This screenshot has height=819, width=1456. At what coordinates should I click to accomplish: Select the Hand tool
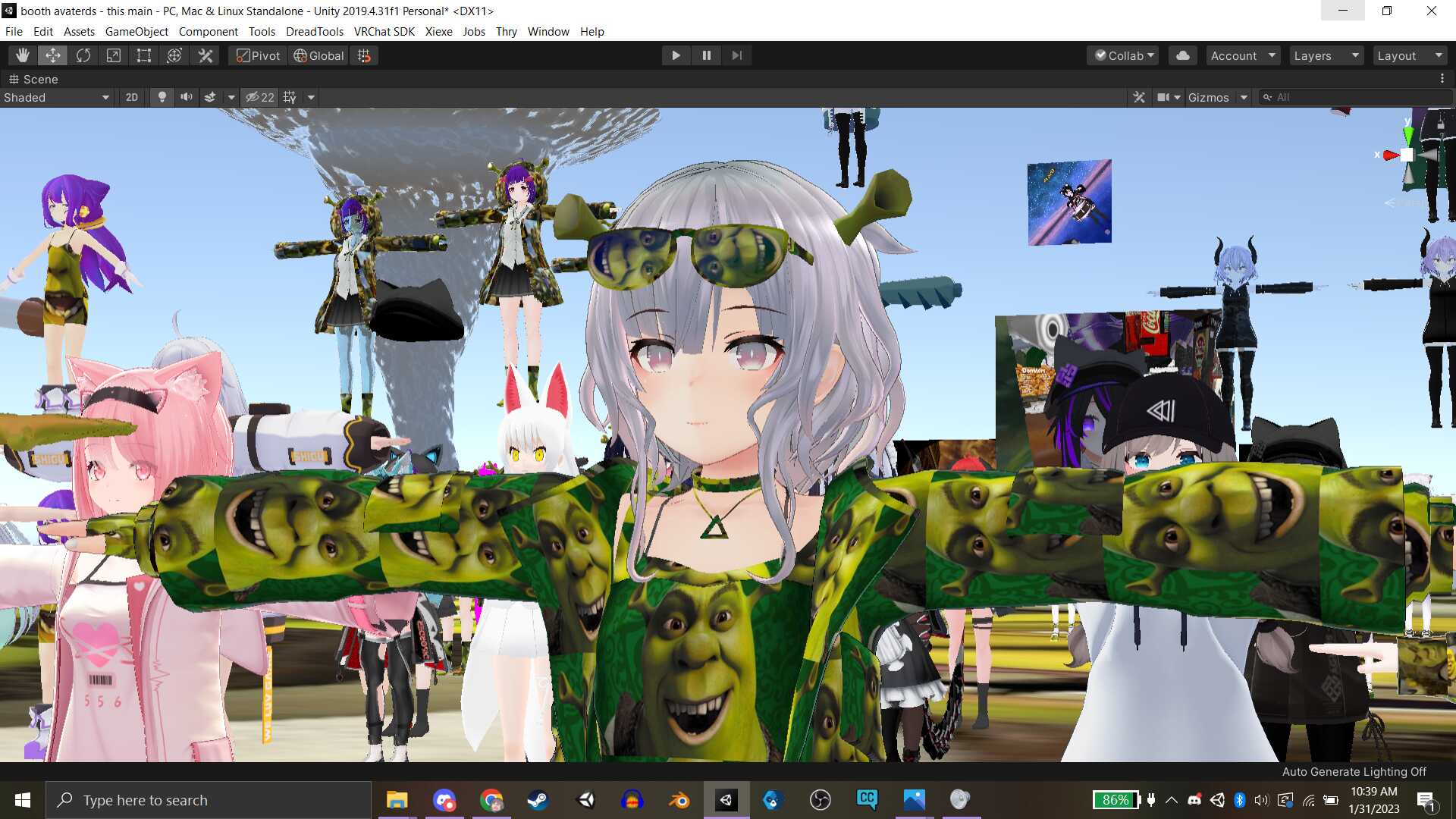point(23,55)
